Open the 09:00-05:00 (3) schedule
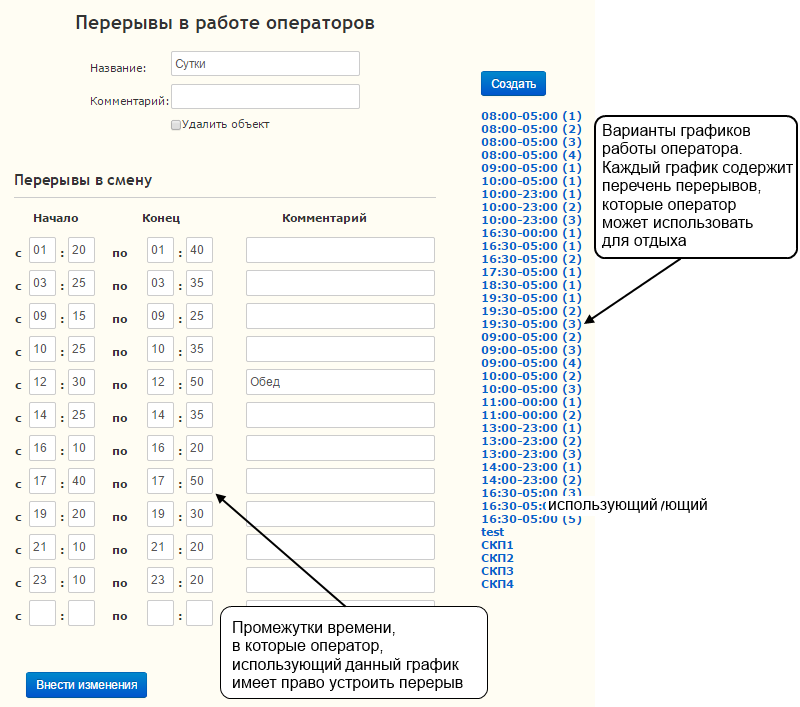 click(532, 350)
